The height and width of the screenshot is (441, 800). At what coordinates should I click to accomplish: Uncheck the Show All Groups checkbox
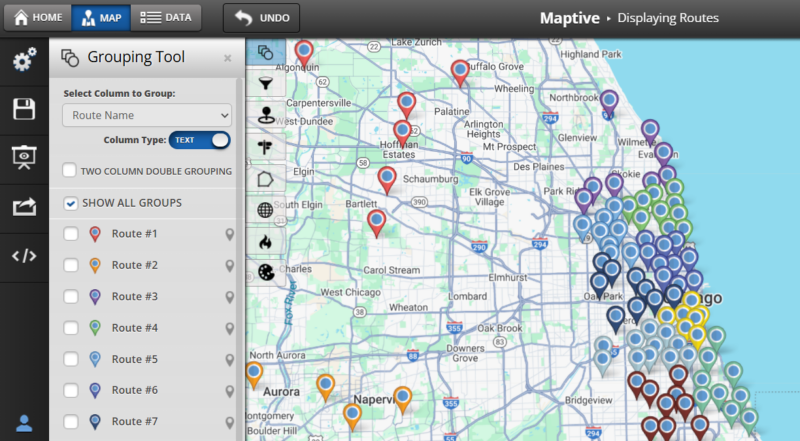point(70,203)
